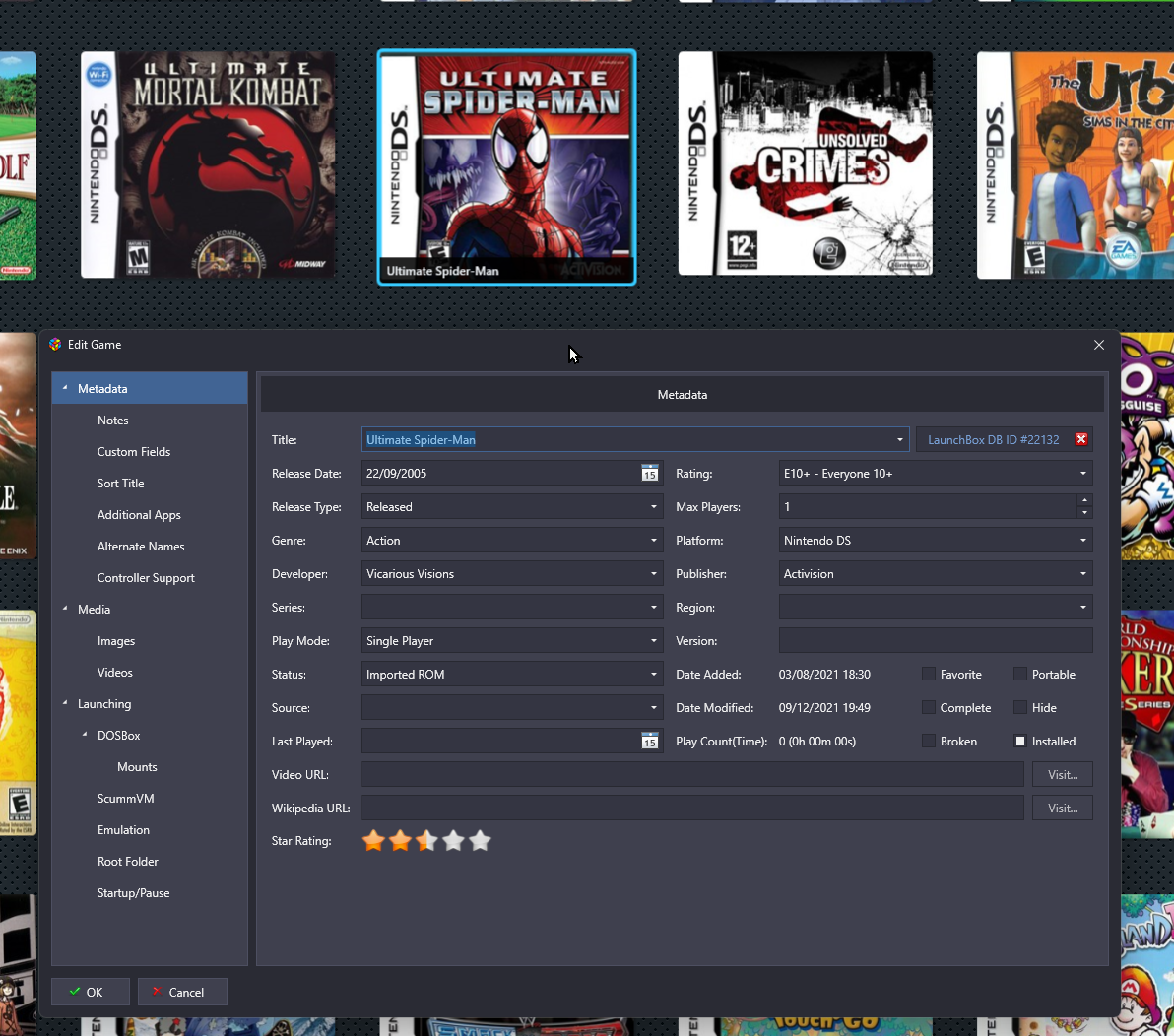Open the LaunchBox DB ID #22132 link
This screenshot has height=1036, width=1174.
[x=994, y=440]
